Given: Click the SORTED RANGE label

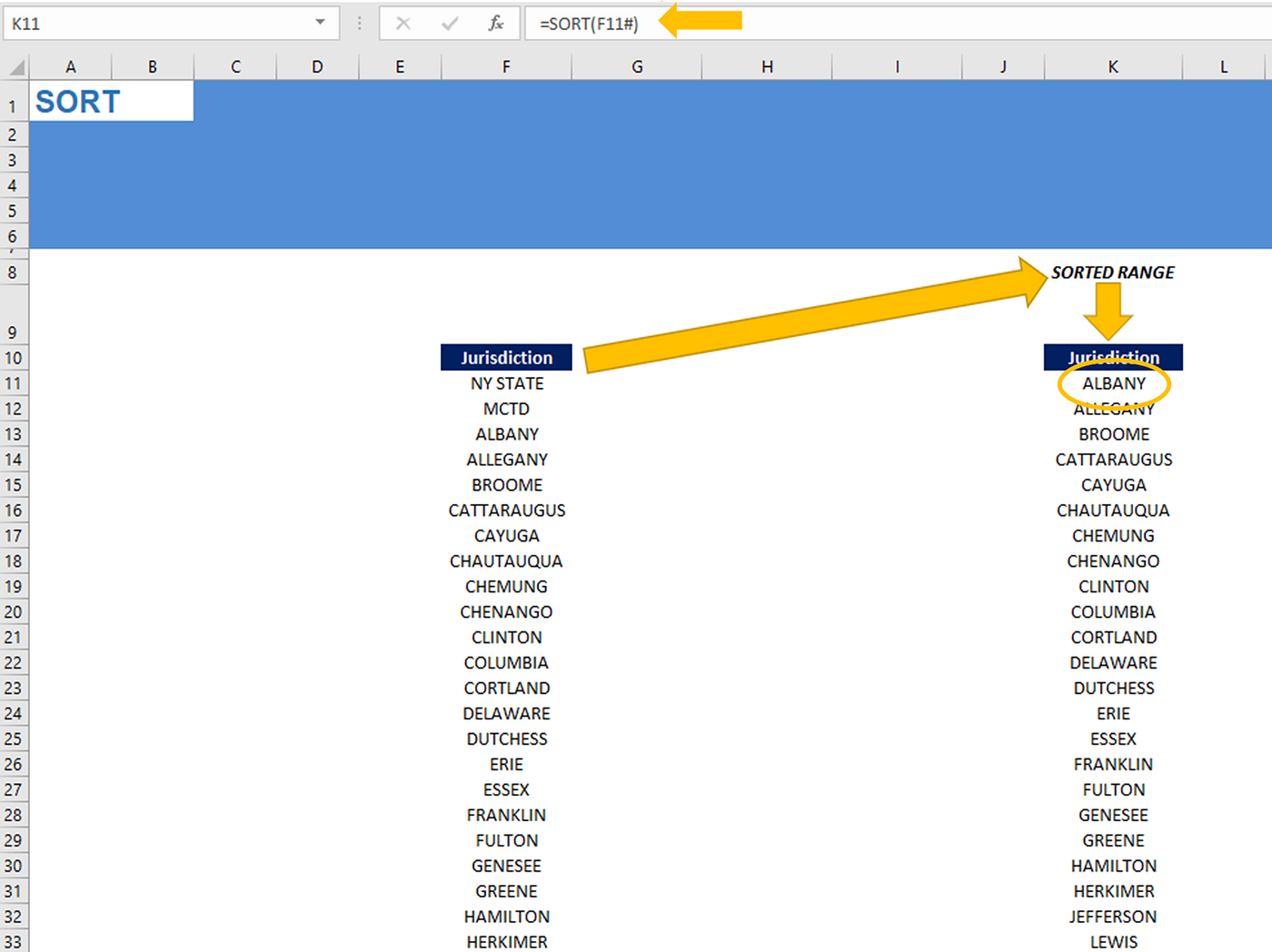Looking at the screenshot, I should [x=1112, y=272].
